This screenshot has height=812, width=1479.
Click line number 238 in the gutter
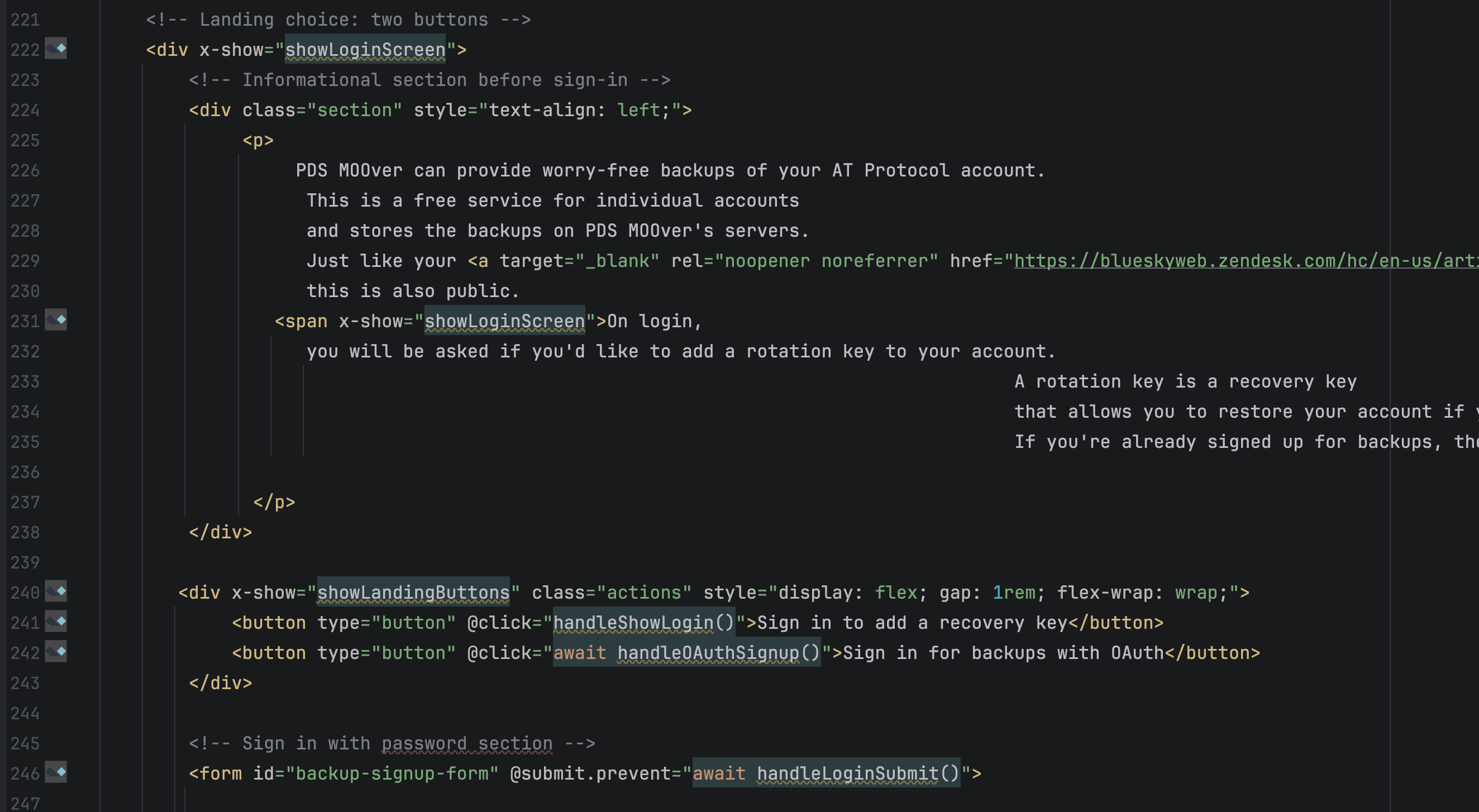pos(25,532)
